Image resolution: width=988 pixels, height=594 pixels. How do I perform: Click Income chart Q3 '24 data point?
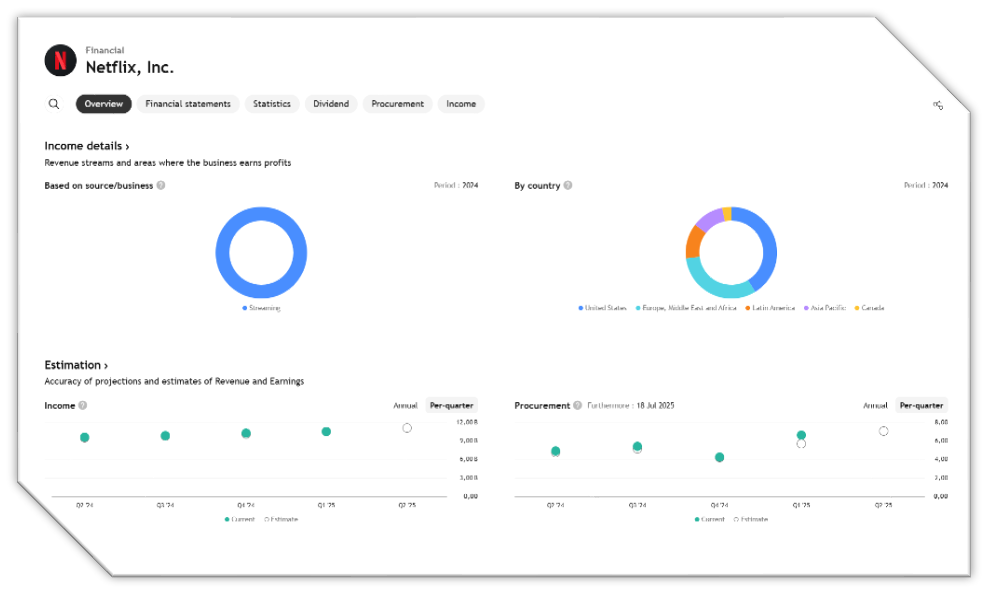(x=165, y=436)
